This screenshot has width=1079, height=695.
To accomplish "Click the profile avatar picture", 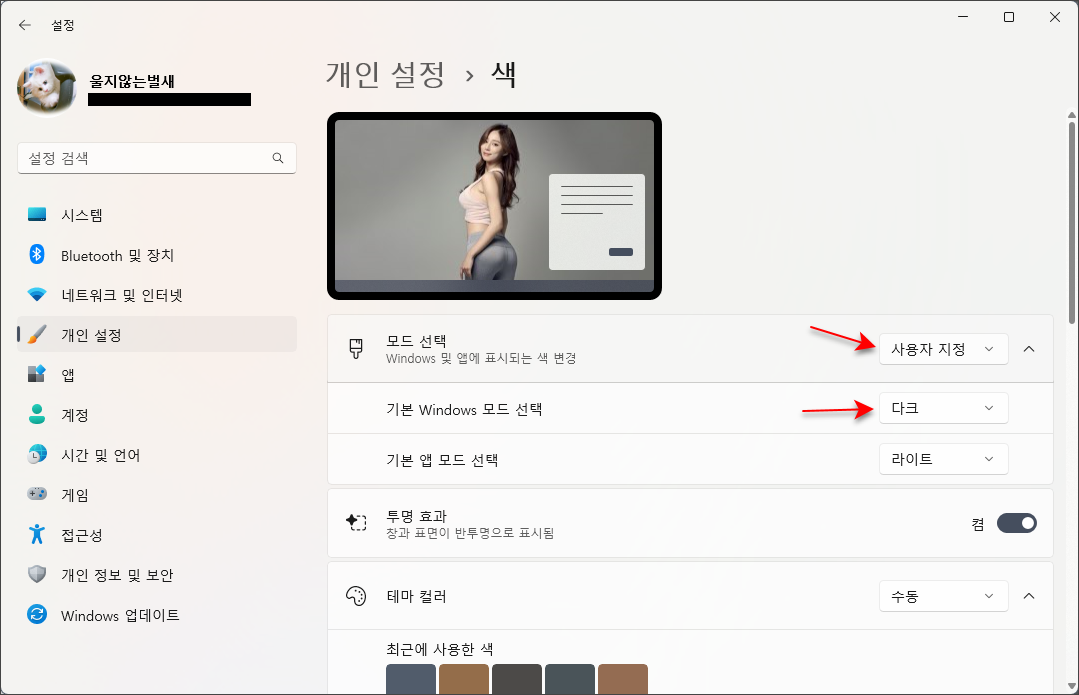I will point(47,87).
